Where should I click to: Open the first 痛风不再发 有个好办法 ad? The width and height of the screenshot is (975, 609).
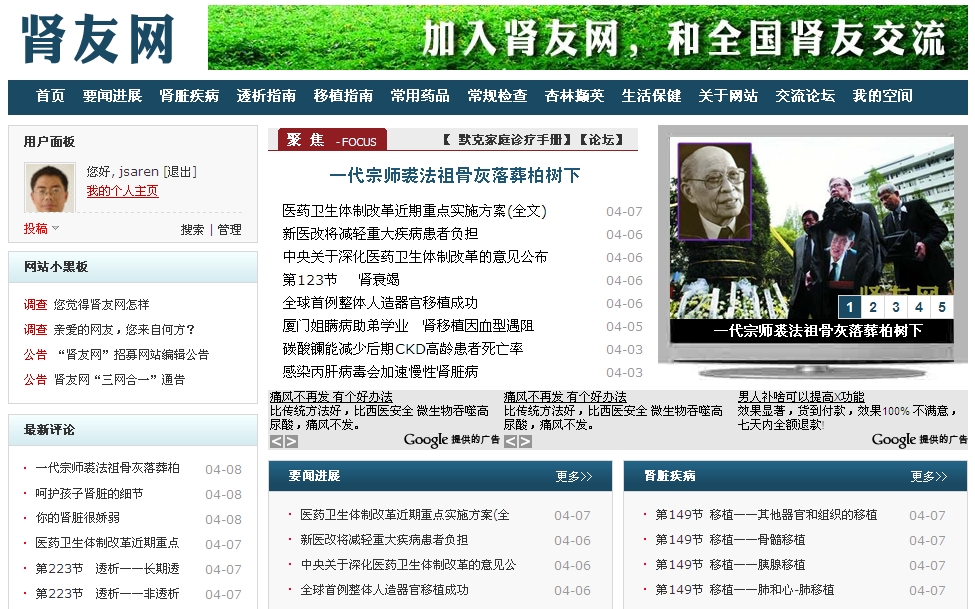coord(331,397)
